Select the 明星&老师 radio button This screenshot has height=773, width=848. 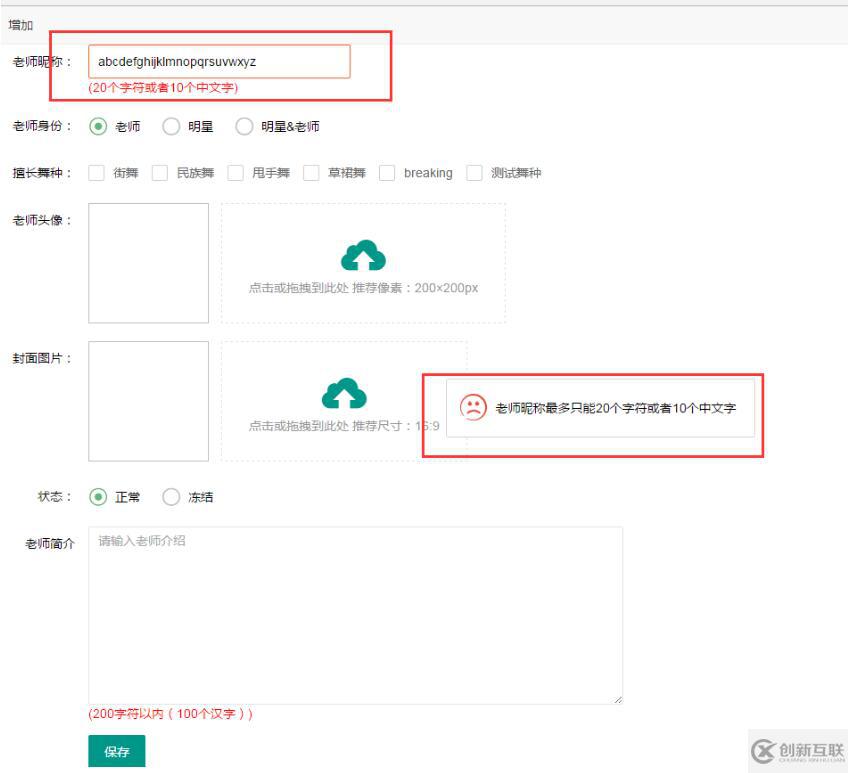pyautogui.click(x=244, y=126)
